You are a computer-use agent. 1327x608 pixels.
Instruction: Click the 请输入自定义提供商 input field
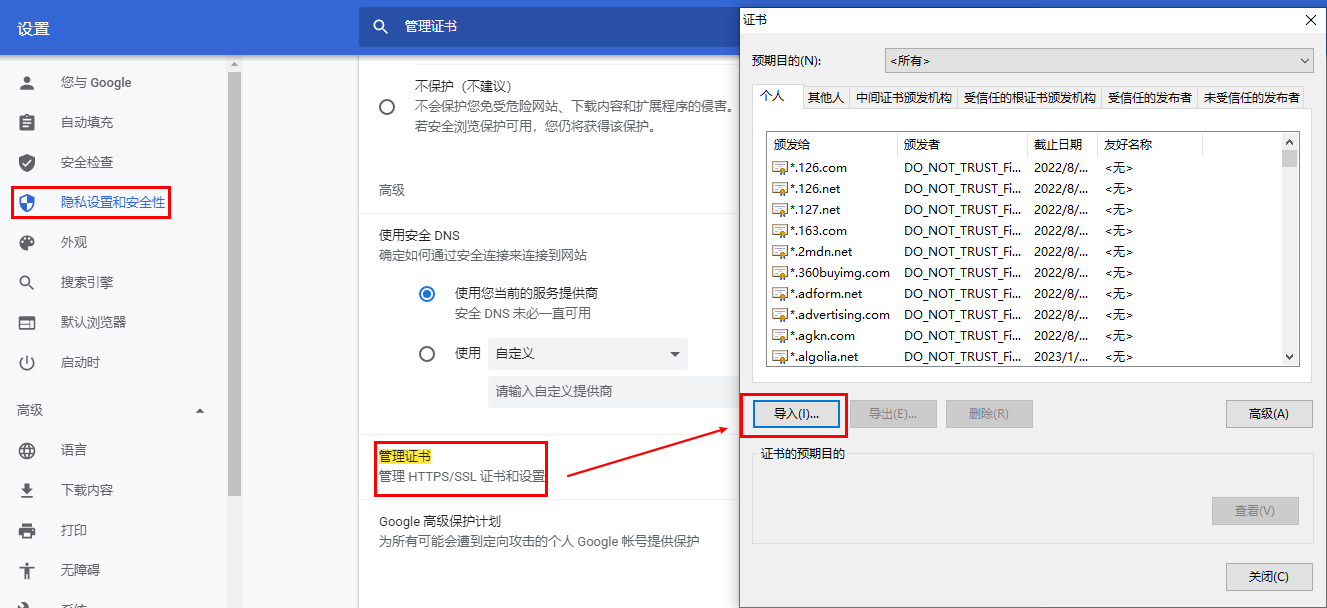(x=612, y=392)
